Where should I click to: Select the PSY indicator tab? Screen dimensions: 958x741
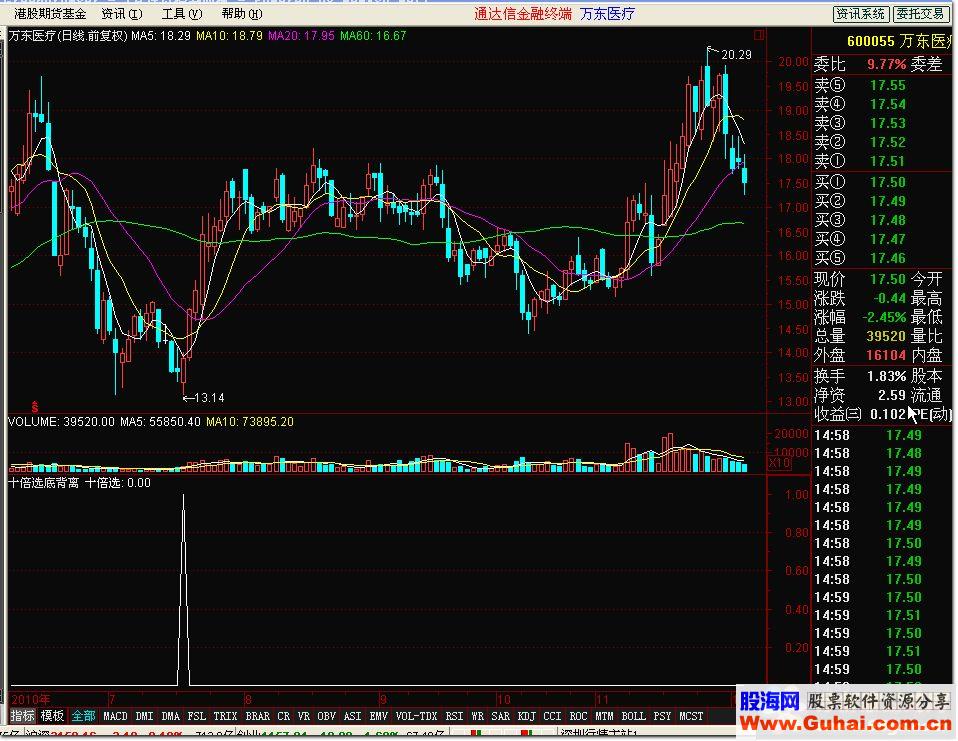(x=662, y=716)
